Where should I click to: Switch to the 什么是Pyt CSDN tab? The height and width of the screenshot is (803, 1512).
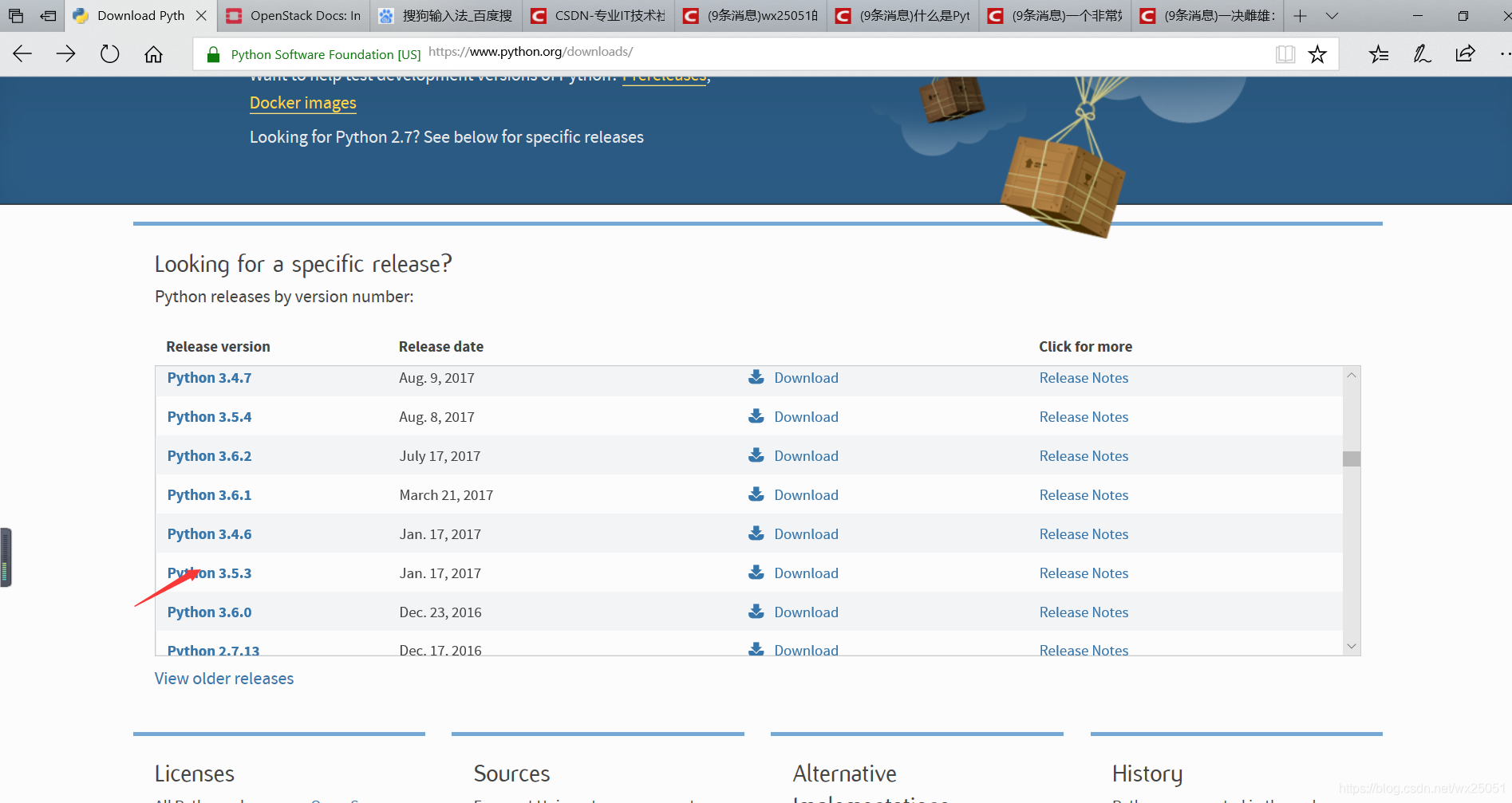(x=903, y=15)
